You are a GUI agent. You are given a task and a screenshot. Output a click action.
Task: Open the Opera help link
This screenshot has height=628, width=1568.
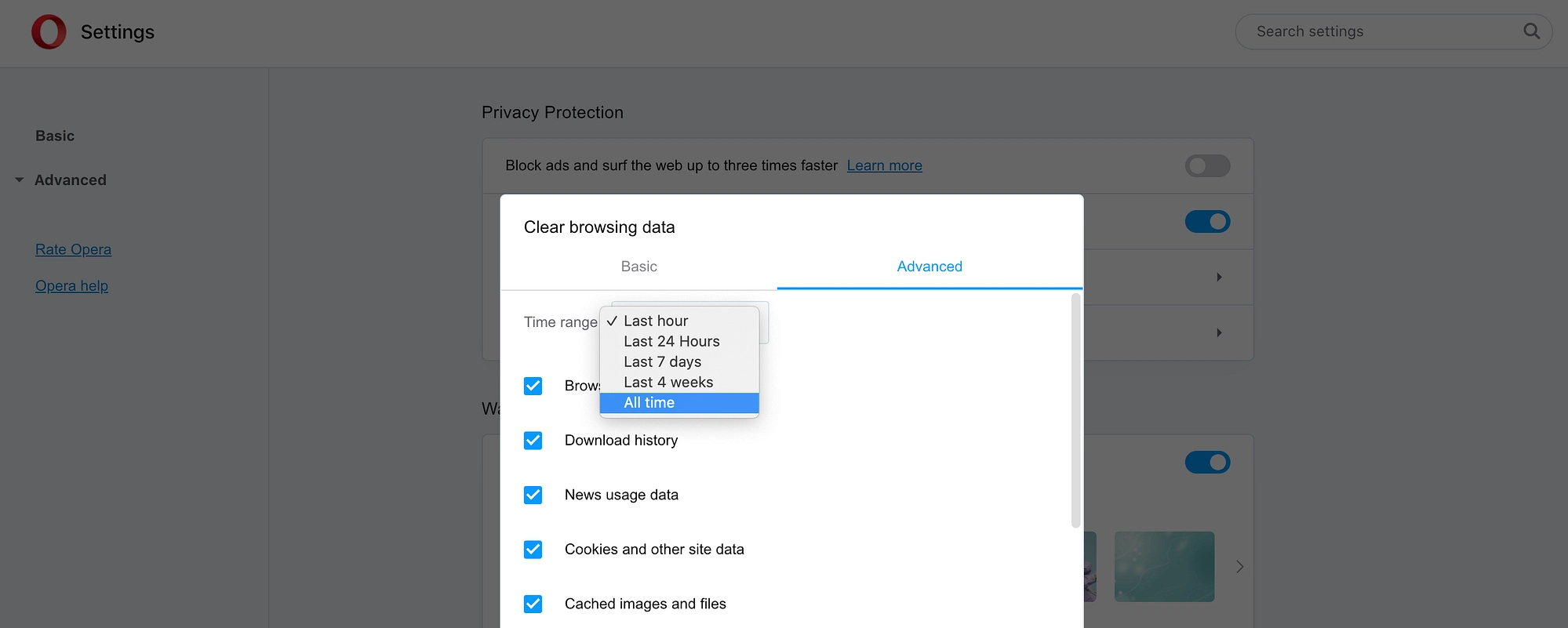[71, 286]
